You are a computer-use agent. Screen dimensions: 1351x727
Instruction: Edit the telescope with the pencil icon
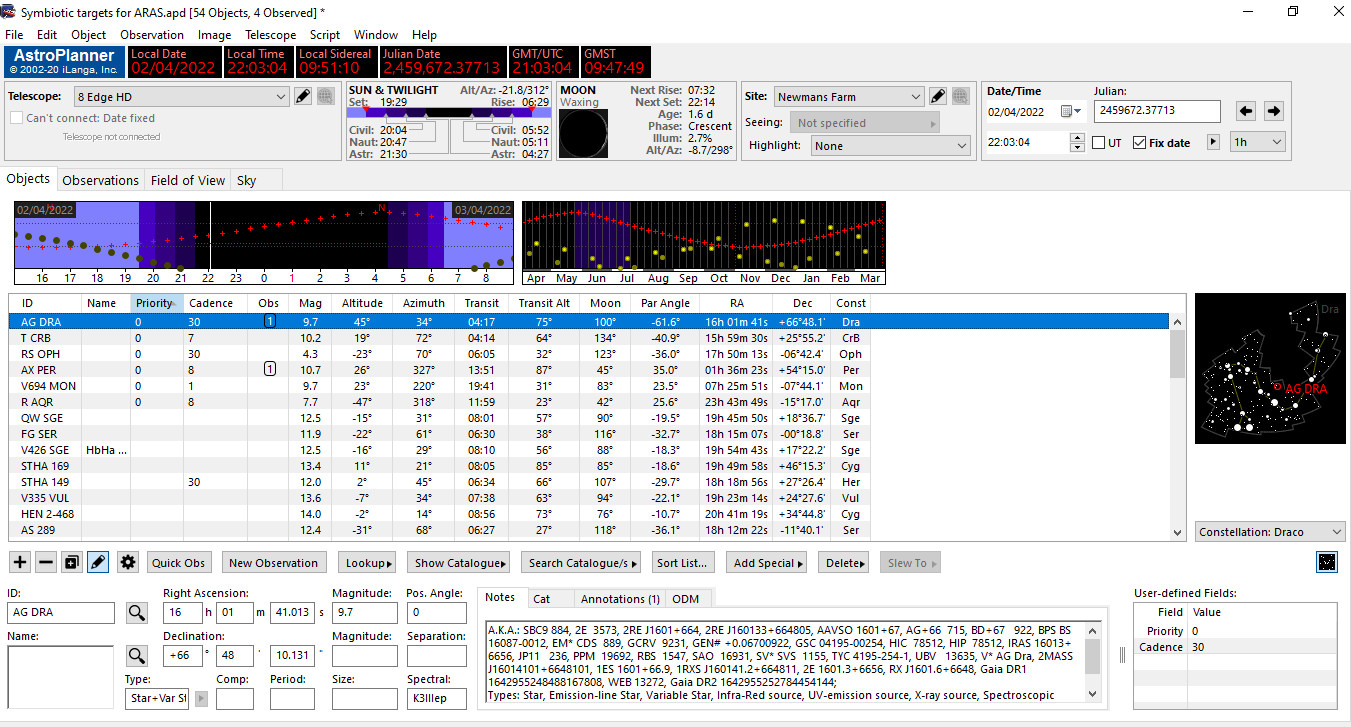tap(304, 97)
